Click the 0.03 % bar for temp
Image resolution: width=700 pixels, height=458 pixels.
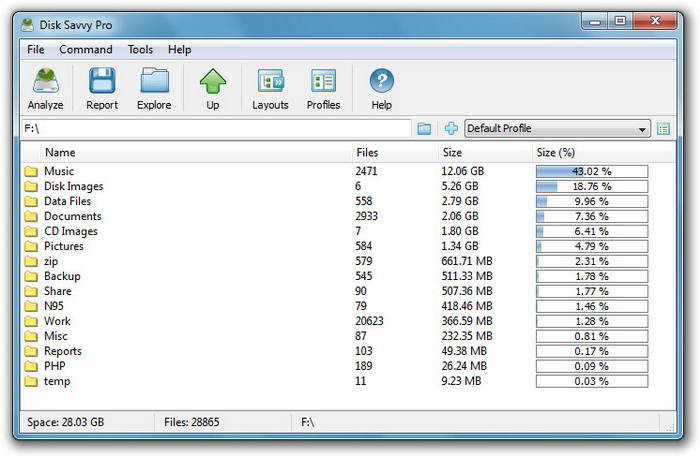pyautogui.click(x=592, y=381)
